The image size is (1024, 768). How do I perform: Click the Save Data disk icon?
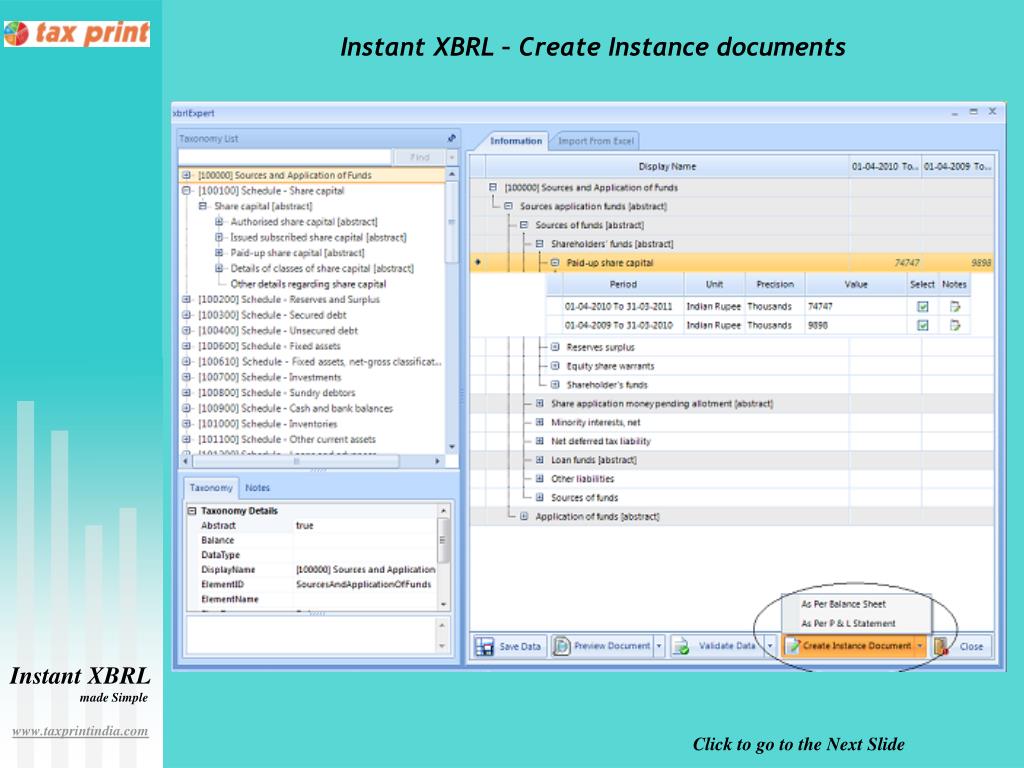(485, 647)
